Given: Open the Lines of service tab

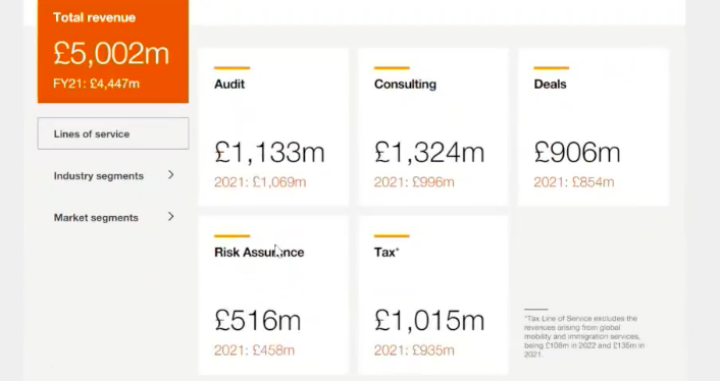Looking at the screenshot, I should [113, 134].
